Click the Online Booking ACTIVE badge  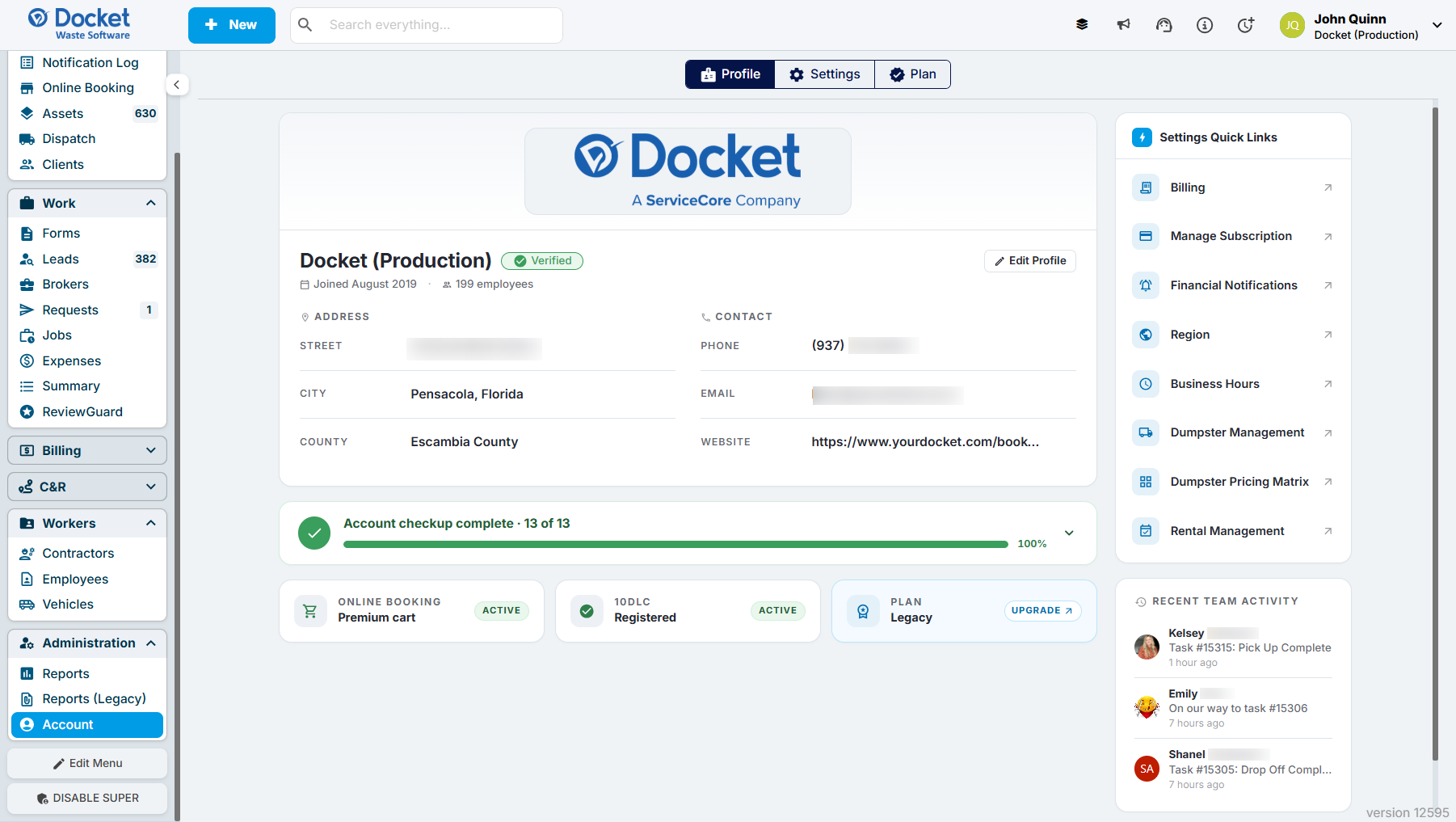coord(502,611)
